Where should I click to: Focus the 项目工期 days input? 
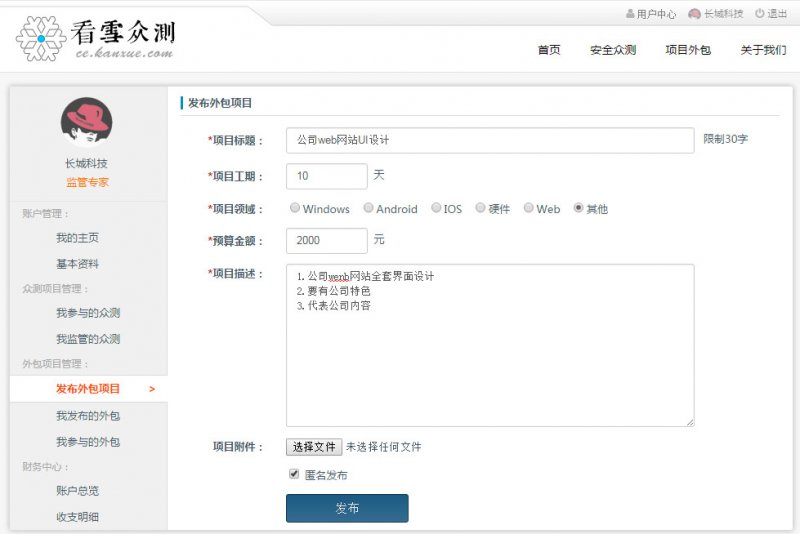pos(327,176)
